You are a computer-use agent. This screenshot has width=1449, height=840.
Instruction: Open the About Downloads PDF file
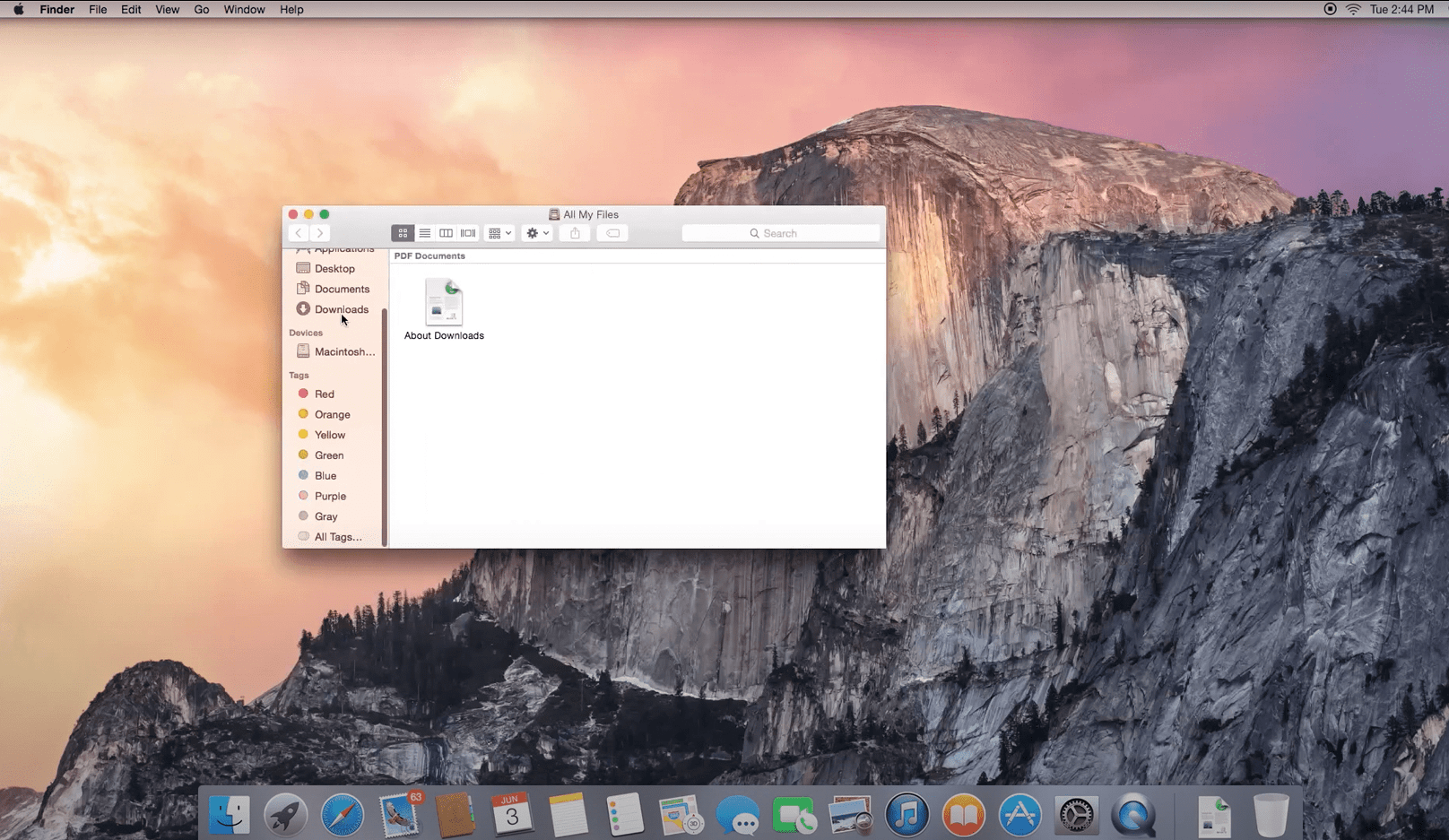444,302
